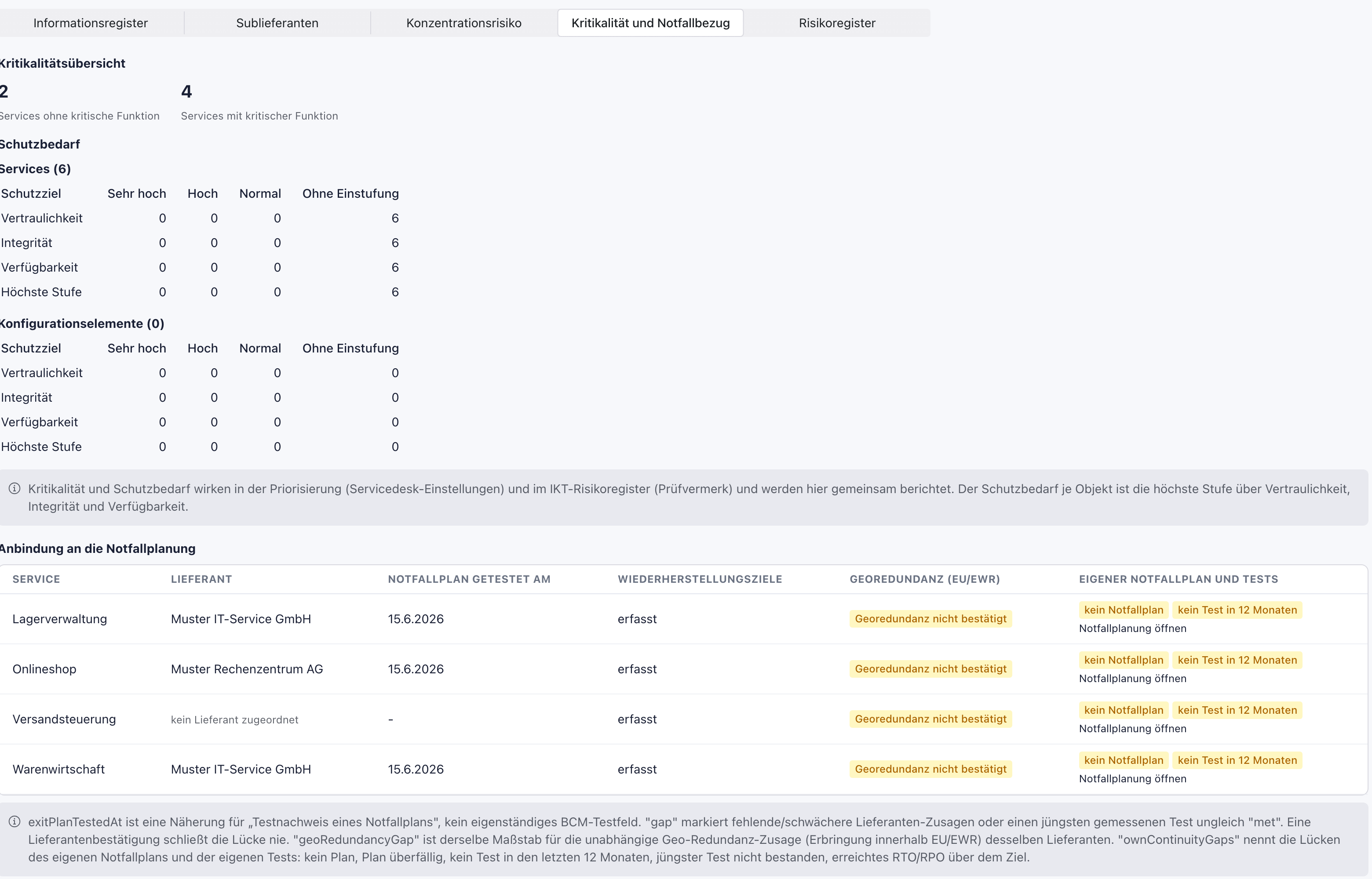Click NOTFALLPLAN GETESTET AM column header

click(469, 579)
